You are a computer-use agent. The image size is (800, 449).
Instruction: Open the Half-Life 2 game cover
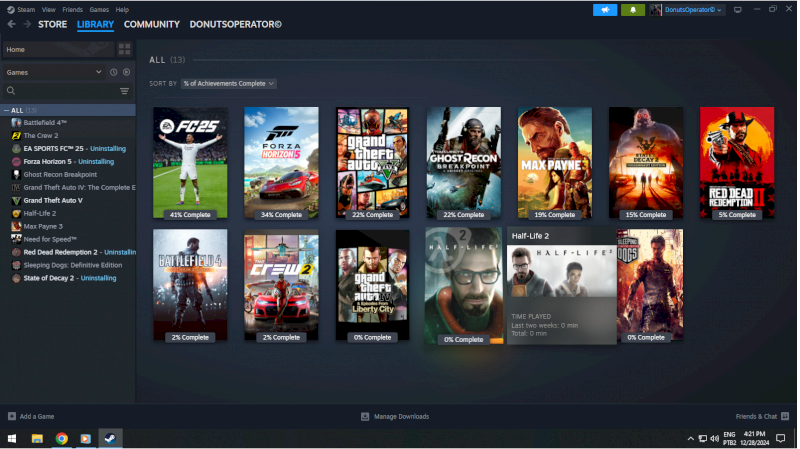[x=464, y=285]
